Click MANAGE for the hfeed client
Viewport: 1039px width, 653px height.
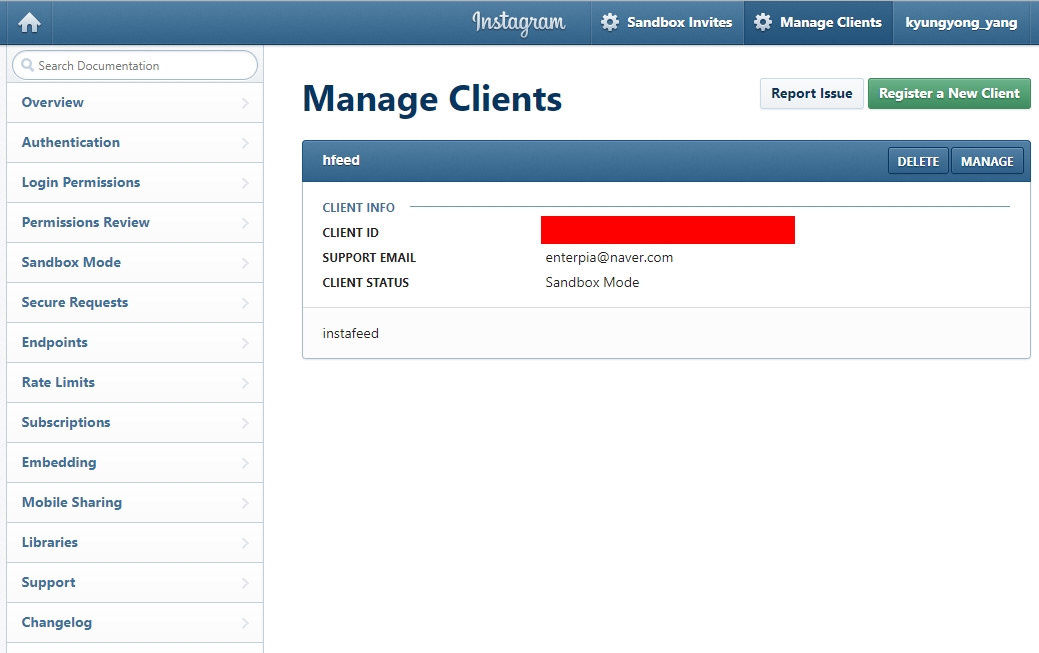click(x=986, y=161)
